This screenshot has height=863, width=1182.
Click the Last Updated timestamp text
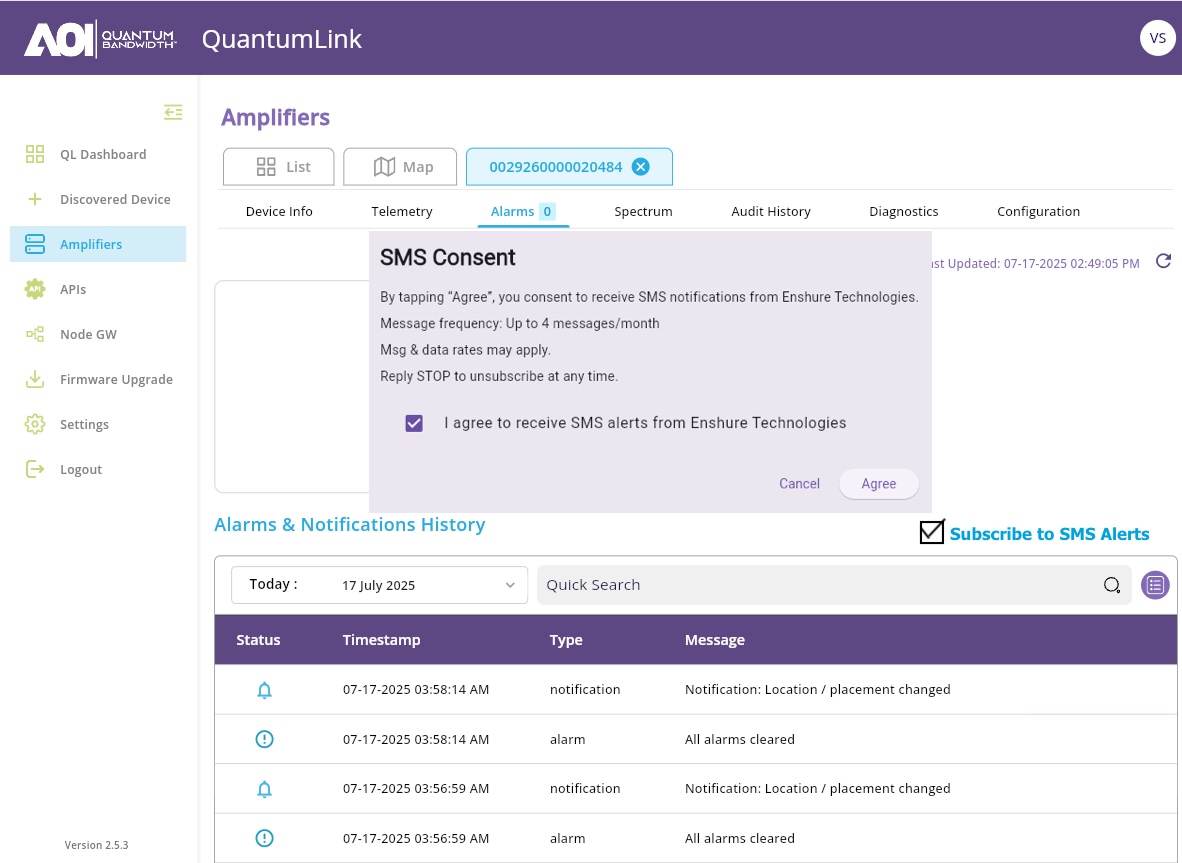point(1036,264)
